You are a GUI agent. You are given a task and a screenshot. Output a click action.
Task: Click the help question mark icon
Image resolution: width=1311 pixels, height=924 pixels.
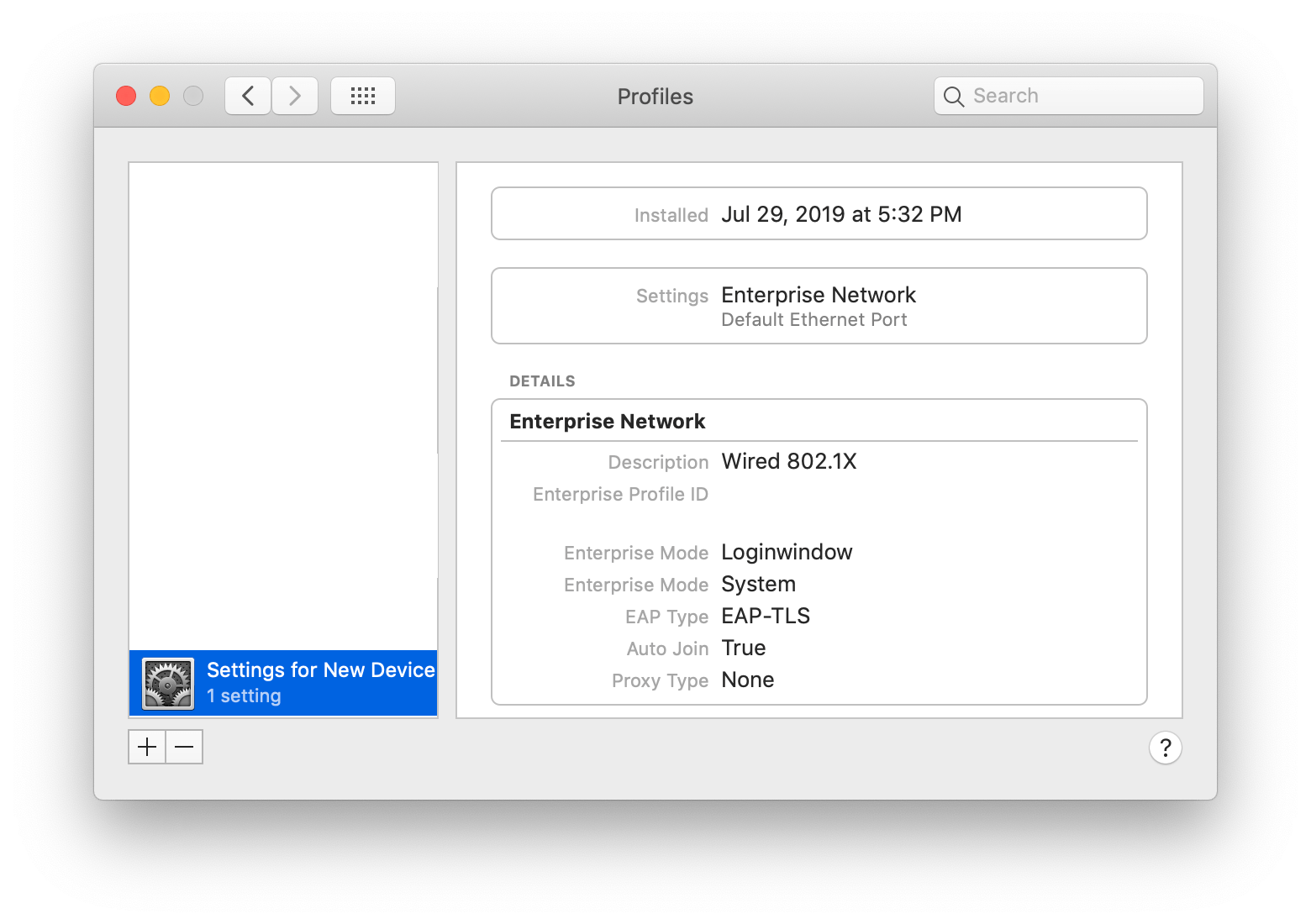click(1165, 747)
